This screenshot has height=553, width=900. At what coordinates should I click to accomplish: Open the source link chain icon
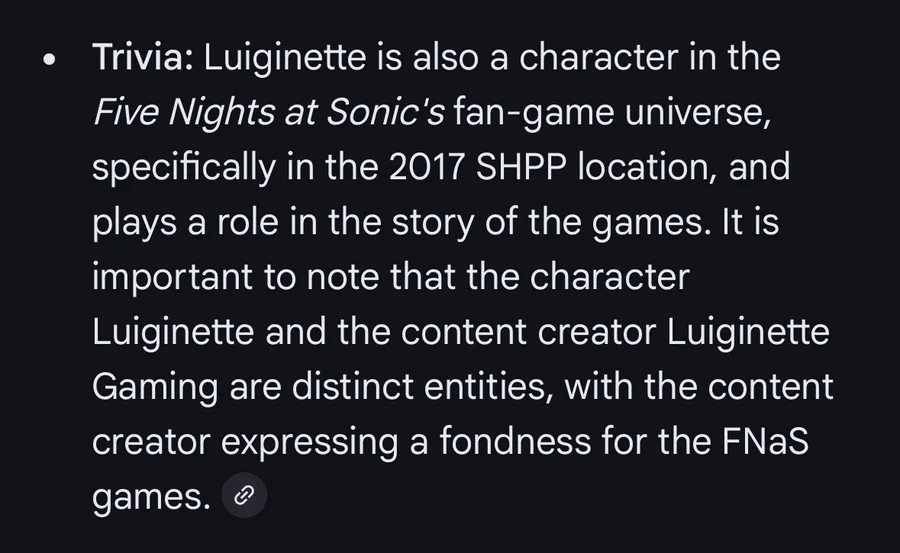[x=244, y=495]
